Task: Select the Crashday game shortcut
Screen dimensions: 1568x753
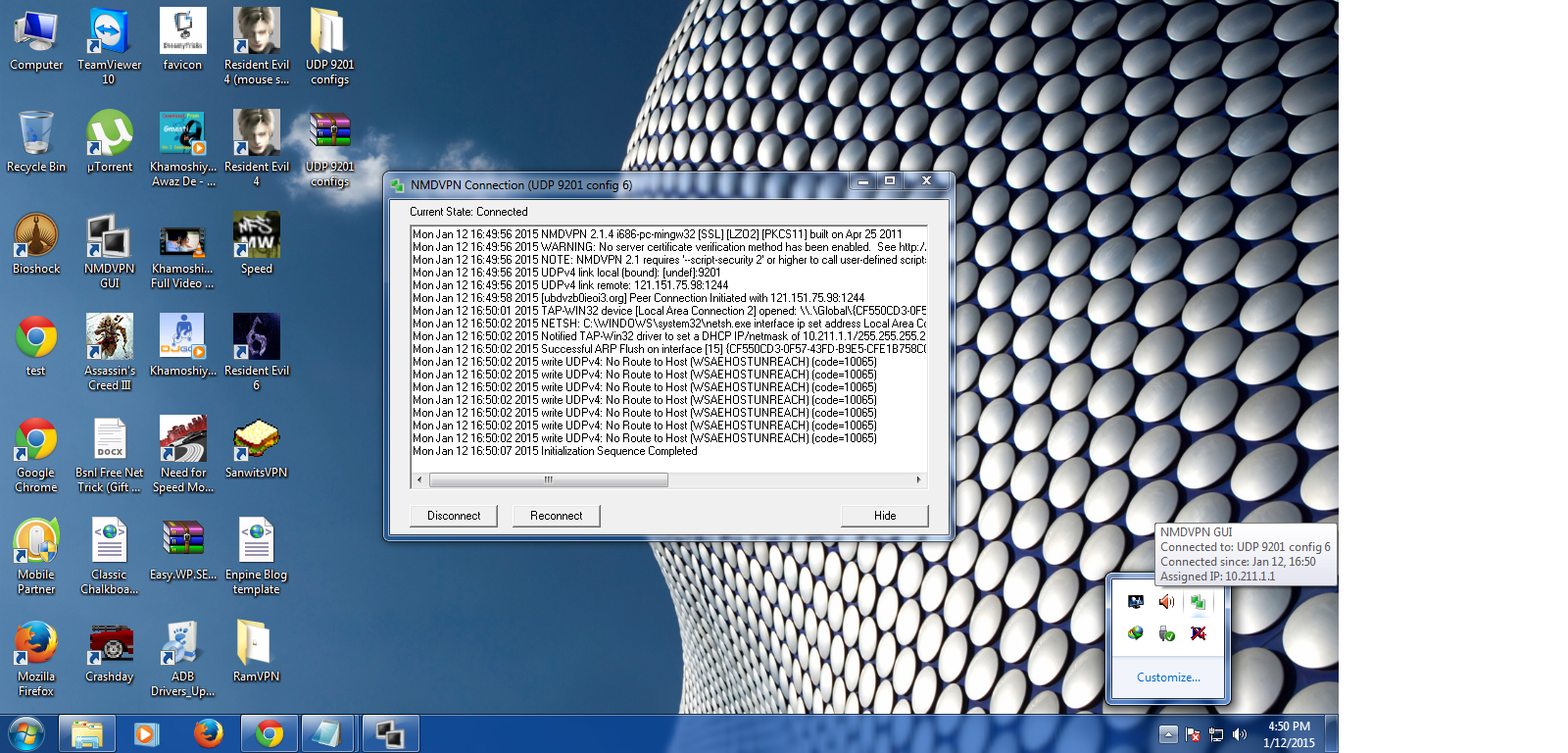Action: tap(109, 651)
